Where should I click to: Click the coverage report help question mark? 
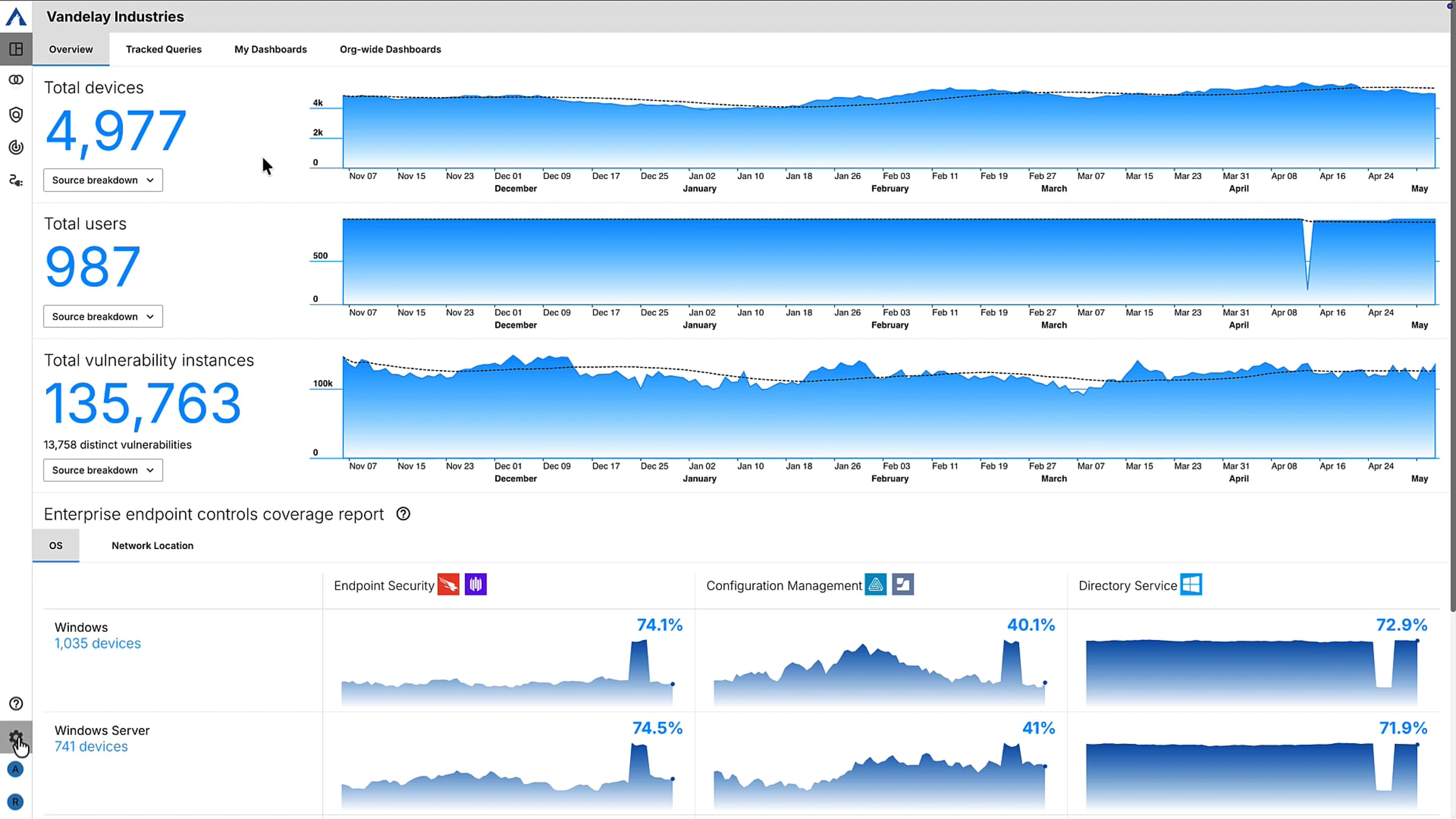coord(403,514)
